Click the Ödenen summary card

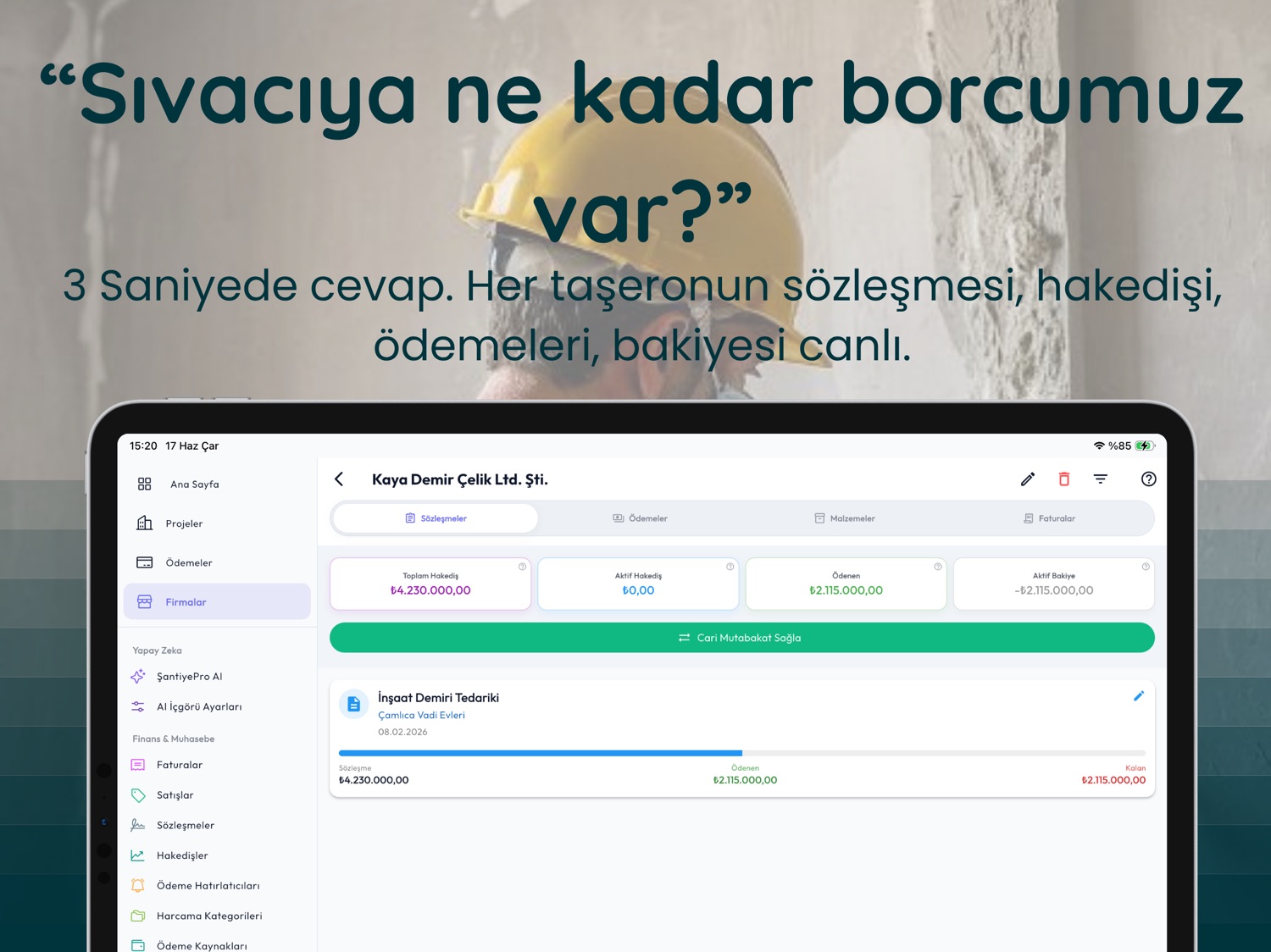[x=846, y=584]
